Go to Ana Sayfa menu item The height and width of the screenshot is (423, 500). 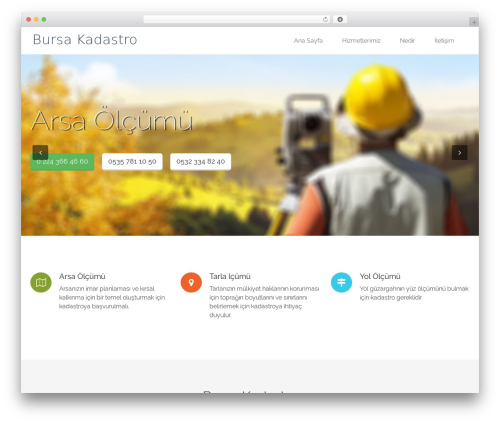[x=308, y=41]
